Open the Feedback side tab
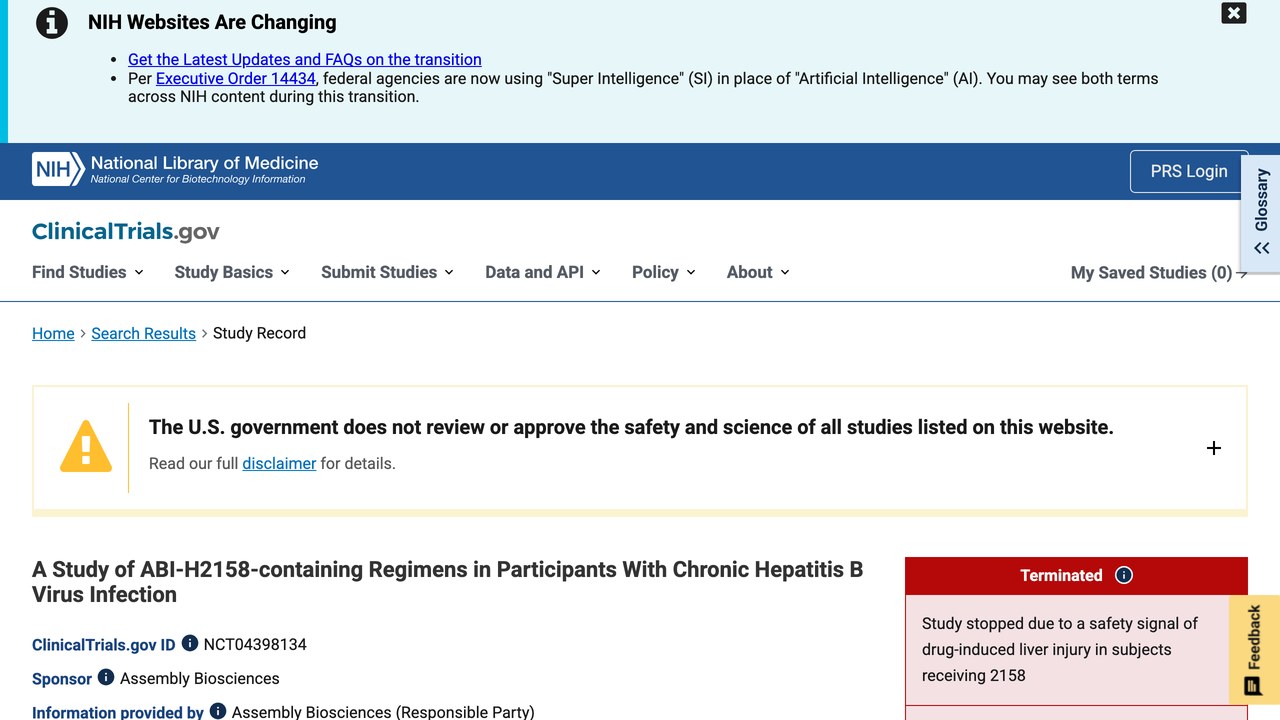 click(x=1254, y=650)
